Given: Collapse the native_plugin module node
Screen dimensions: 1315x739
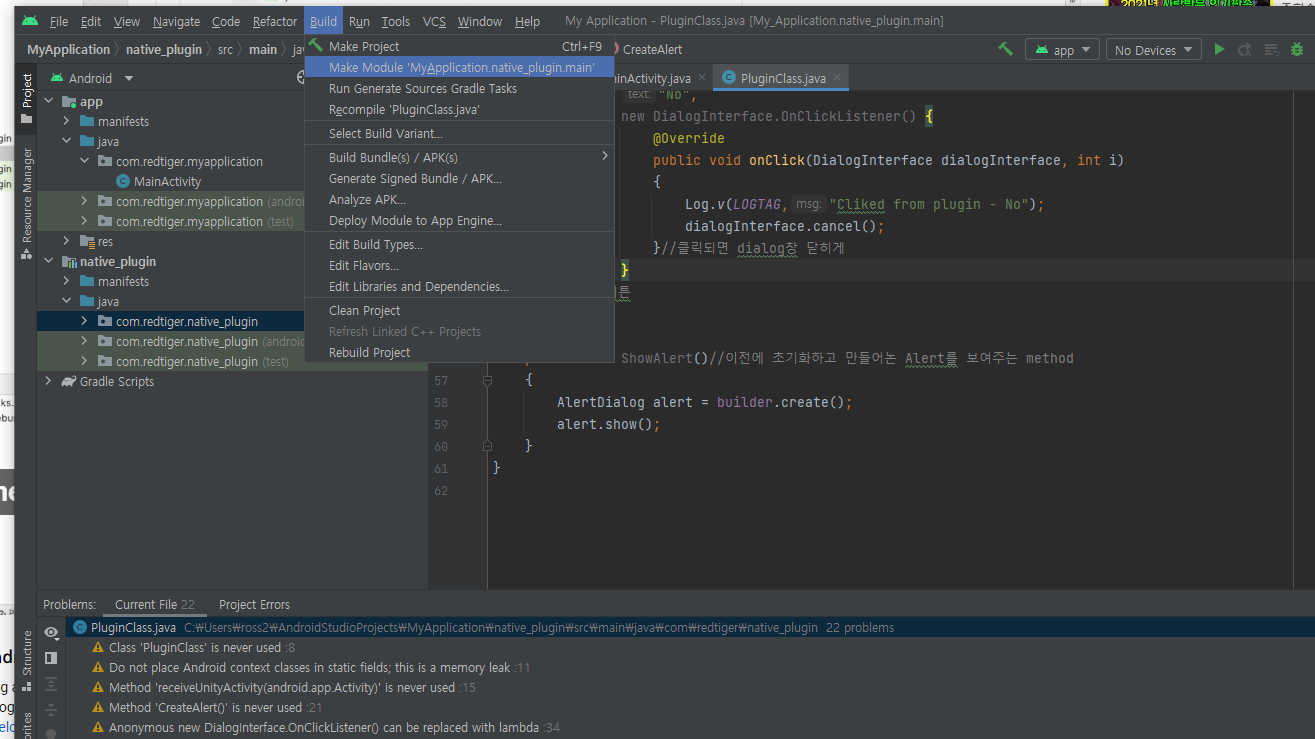Looking at the screenshot, I should pyautogui.click(x=49, y=261).
